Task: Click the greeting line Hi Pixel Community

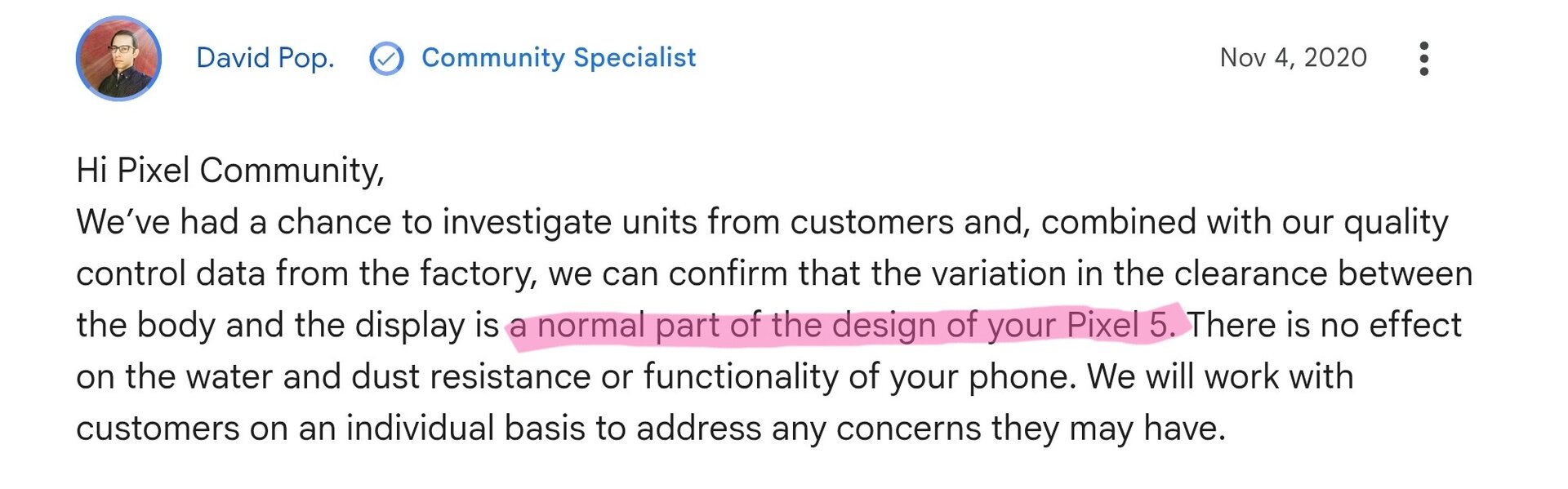Action: tap(230, 171)
